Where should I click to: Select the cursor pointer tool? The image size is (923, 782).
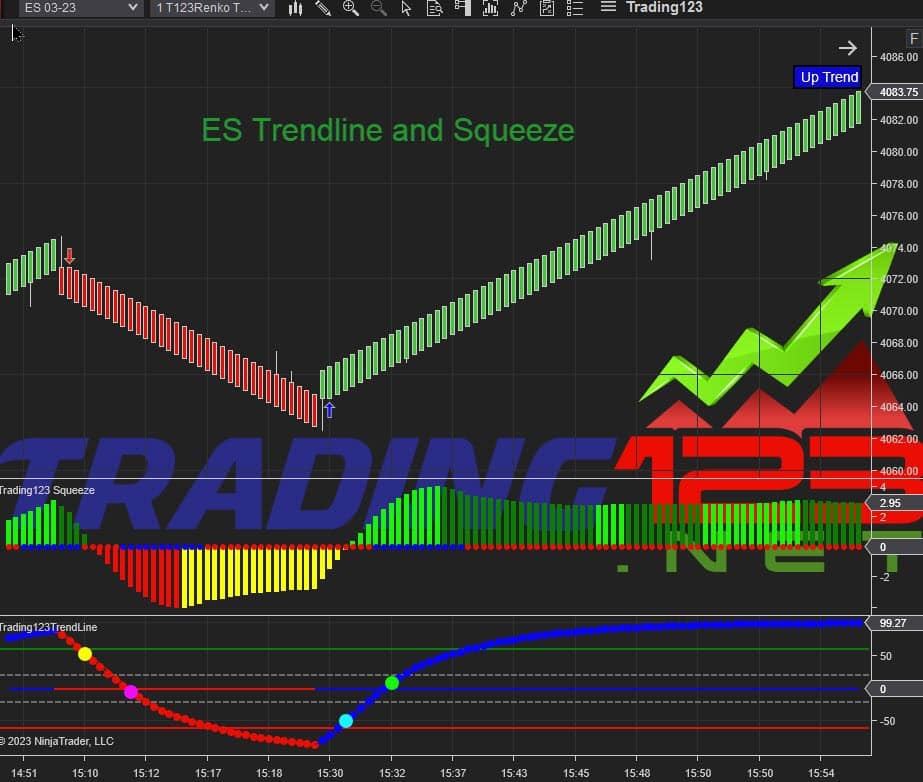pos(406,8)
